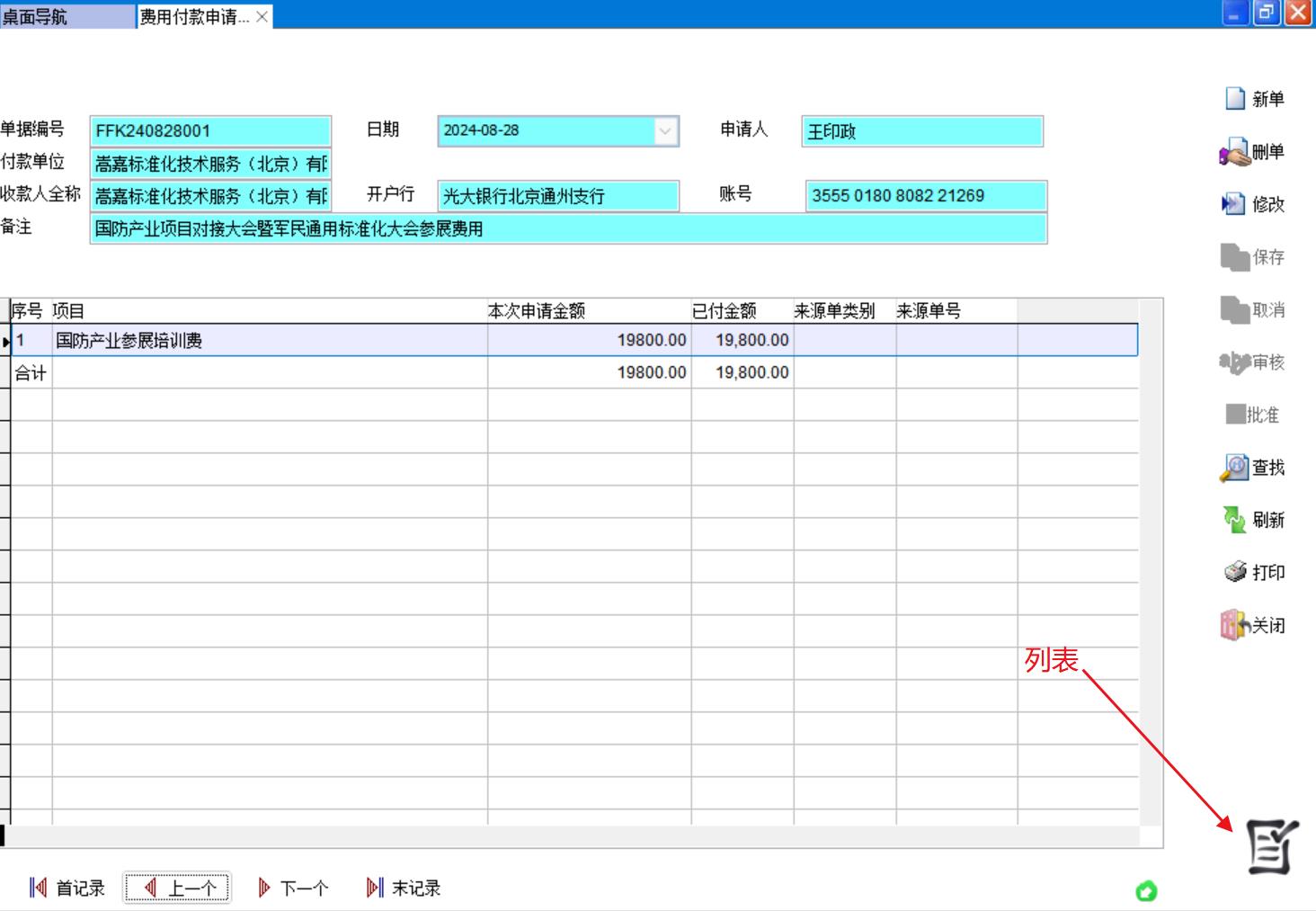Image resolution: width=1316 pixels, height=911 pixels.
Task: Click the 新单 new document icon
Action: pos(1236,99)
